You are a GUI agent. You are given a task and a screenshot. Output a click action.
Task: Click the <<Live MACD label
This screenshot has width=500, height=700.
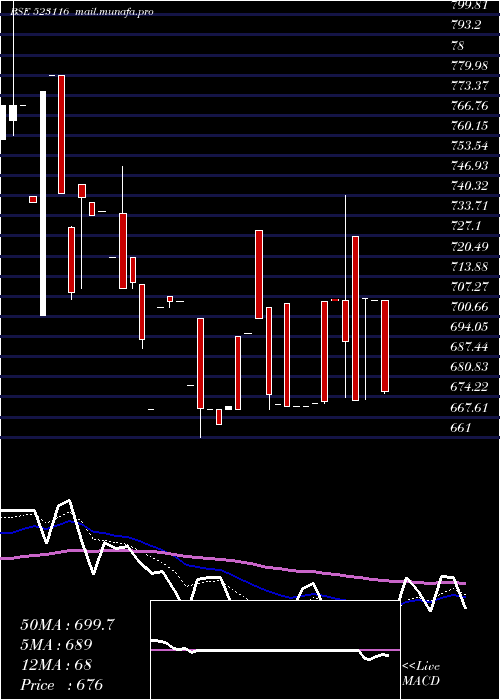pyautogui.click(x=421, y=674)
